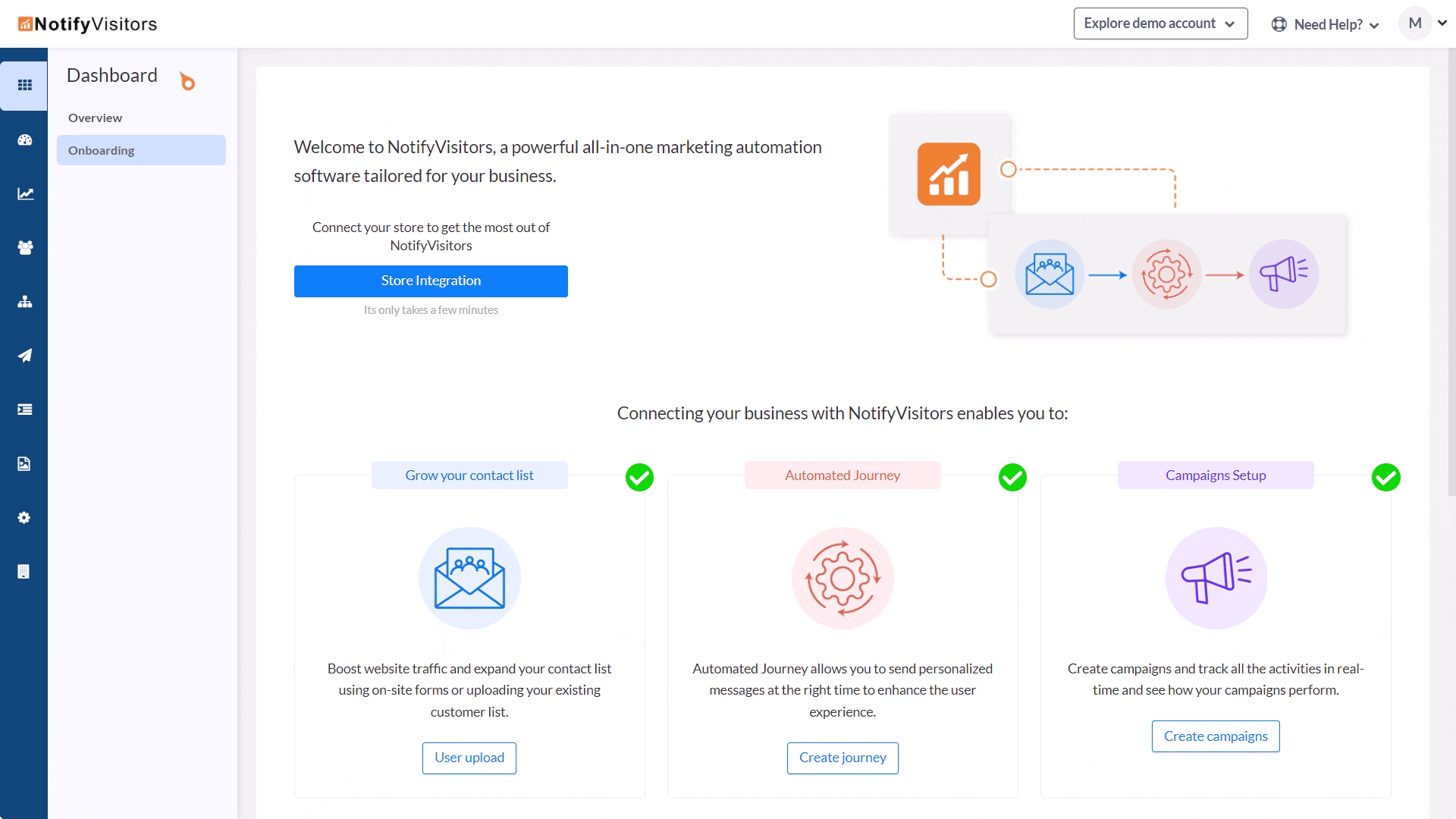Click the Create journey button
1456x819 pixels.
843,758
